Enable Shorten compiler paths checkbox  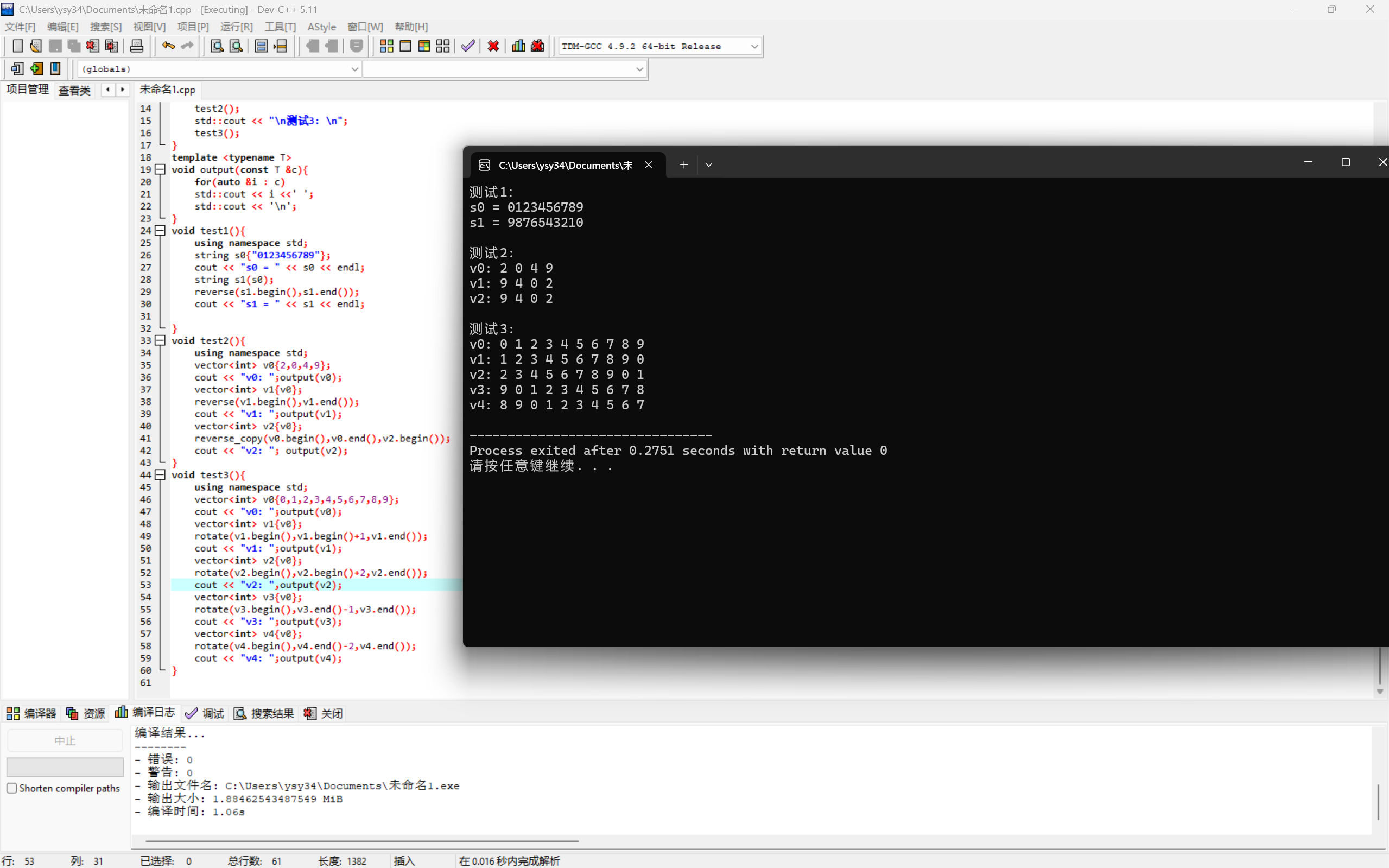tap(12, 788)
